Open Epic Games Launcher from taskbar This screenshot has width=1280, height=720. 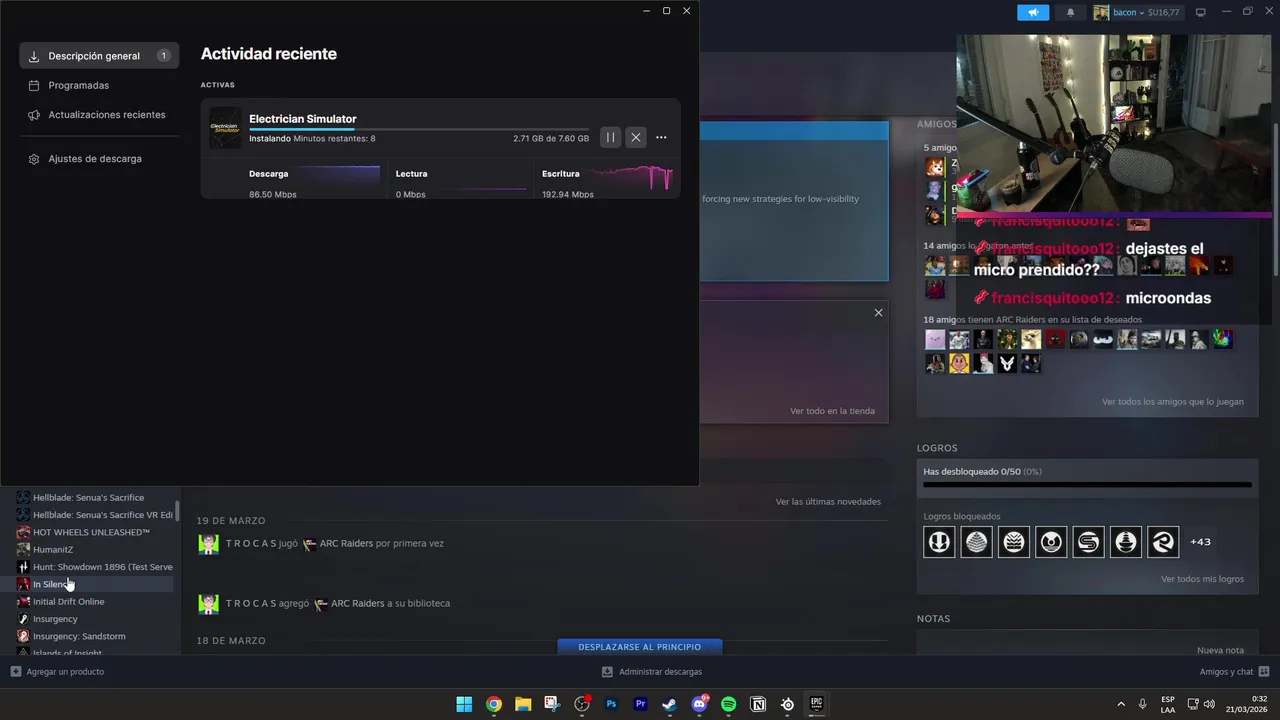coord(816,704)
